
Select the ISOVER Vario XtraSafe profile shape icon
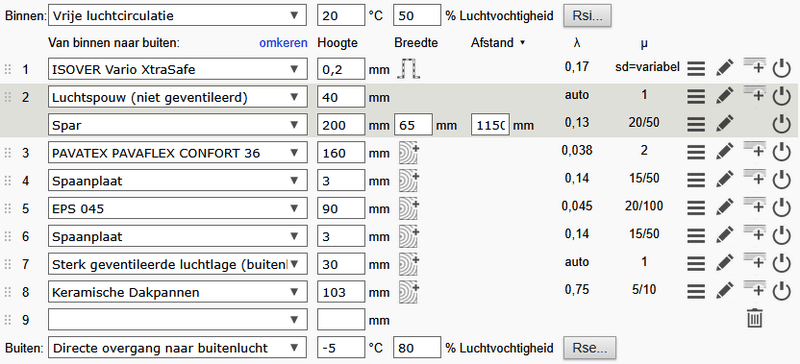pos(409,68)
